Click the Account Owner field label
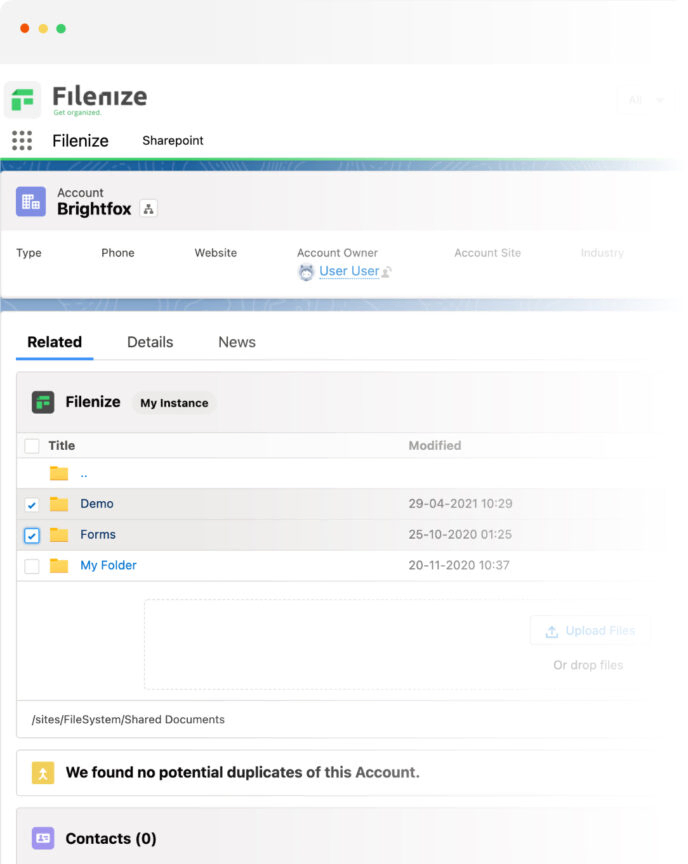The width and height of the screenshot is (688, 864). tap(337, 253)
